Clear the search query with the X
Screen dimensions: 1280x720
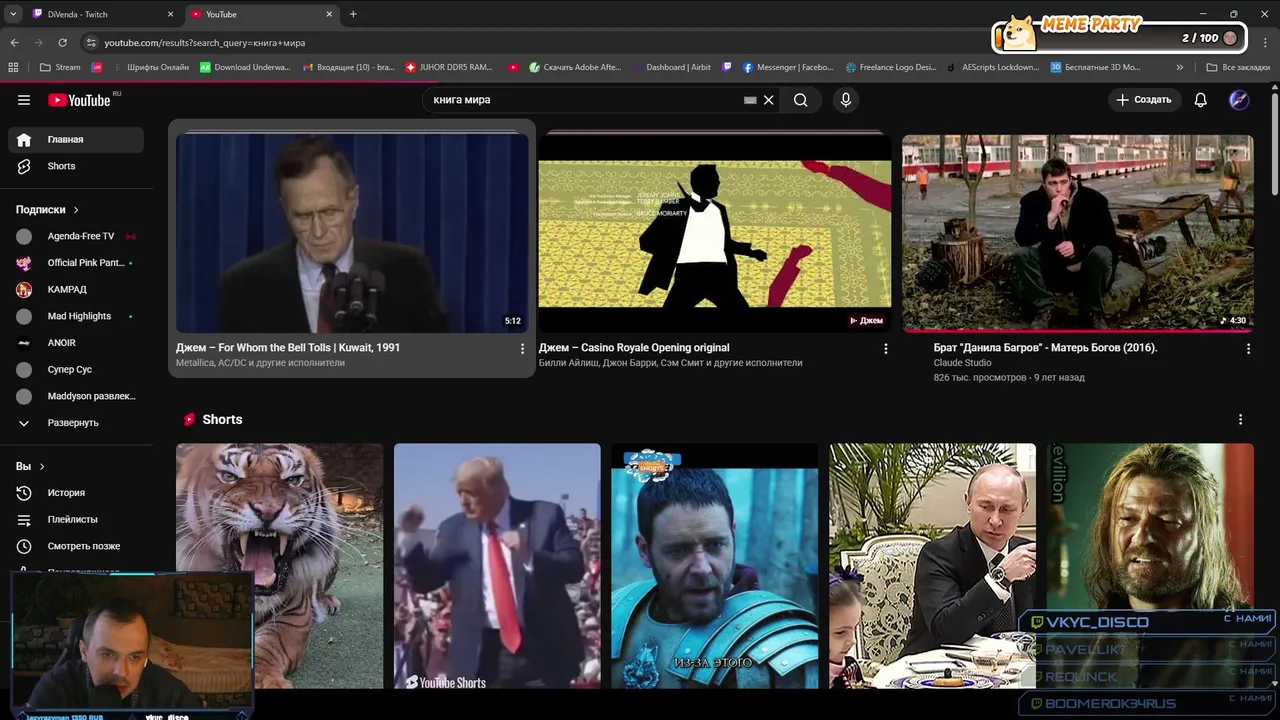(x=769, y=100)
